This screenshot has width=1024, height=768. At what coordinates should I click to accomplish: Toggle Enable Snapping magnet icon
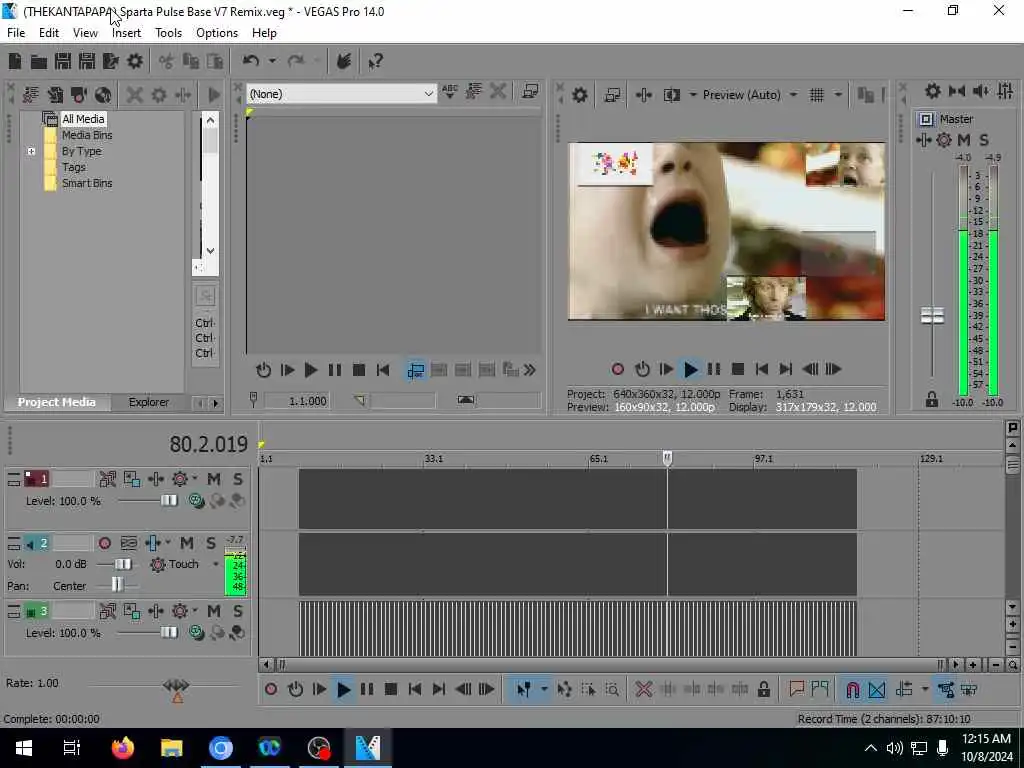pyautogui.click(x=853, y=690)
